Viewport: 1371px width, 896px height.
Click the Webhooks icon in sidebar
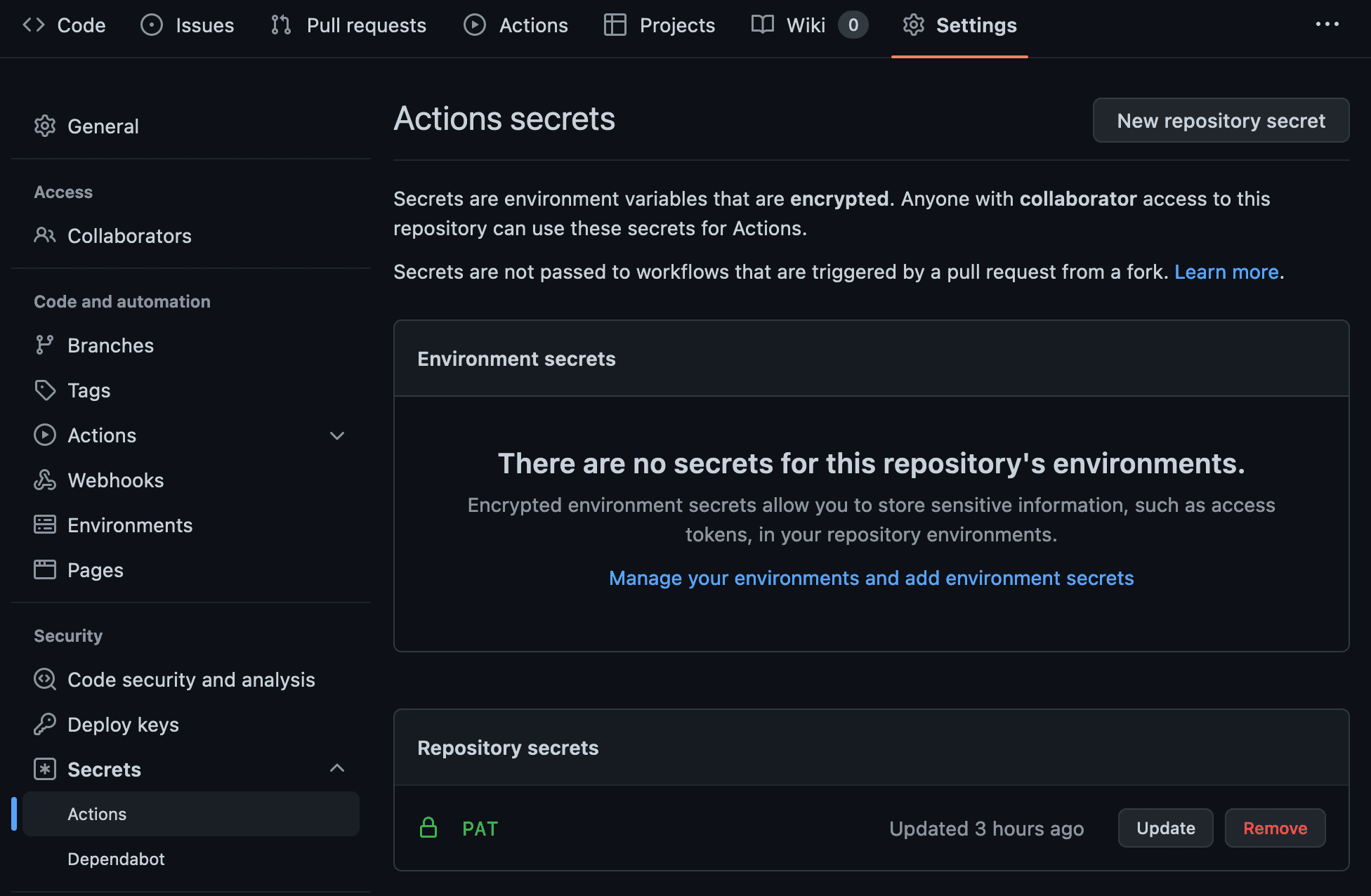click(45, 480)
